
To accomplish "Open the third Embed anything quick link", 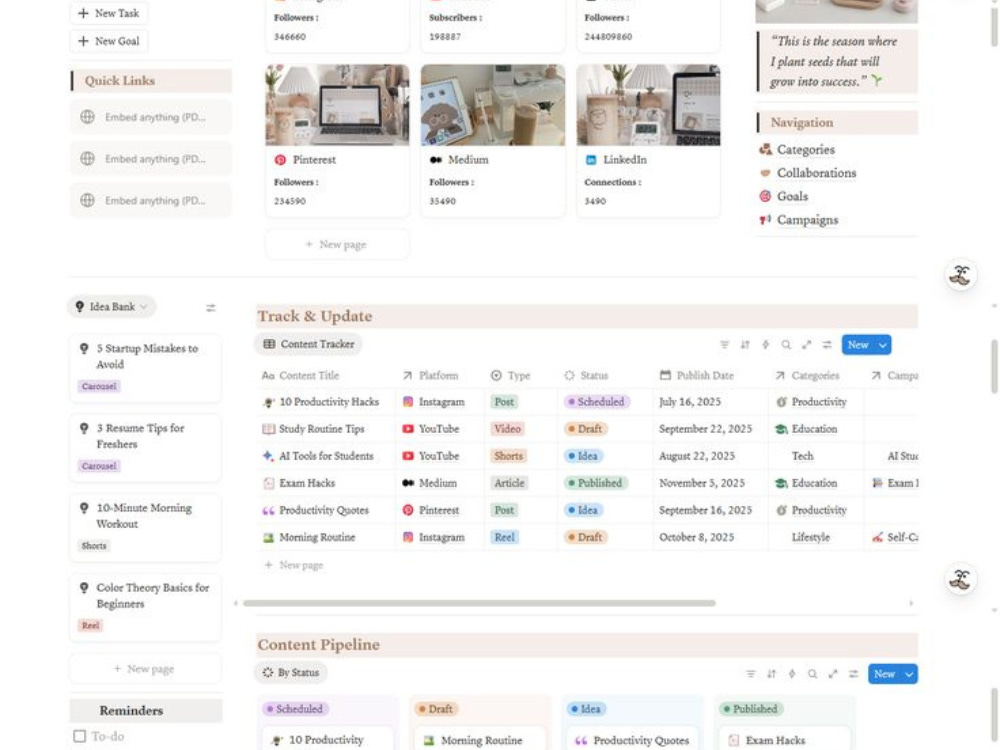I will 151,200.
